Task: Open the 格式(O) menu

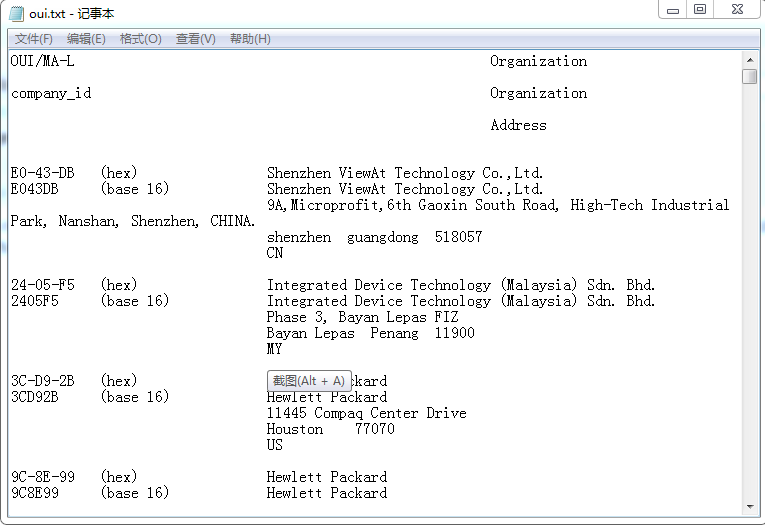Action: tap(141, 39)
